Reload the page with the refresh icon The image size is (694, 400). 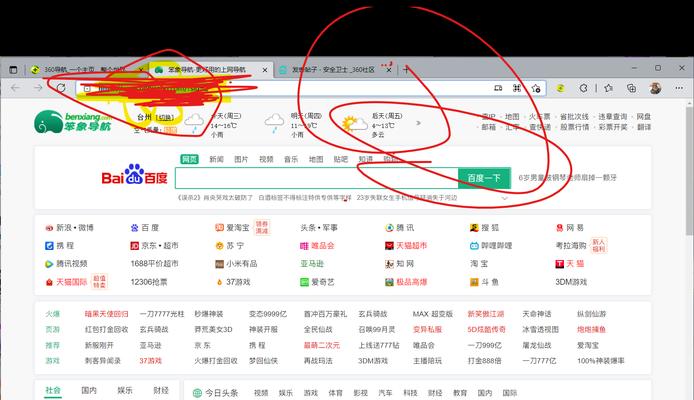(x=61, y=88)
